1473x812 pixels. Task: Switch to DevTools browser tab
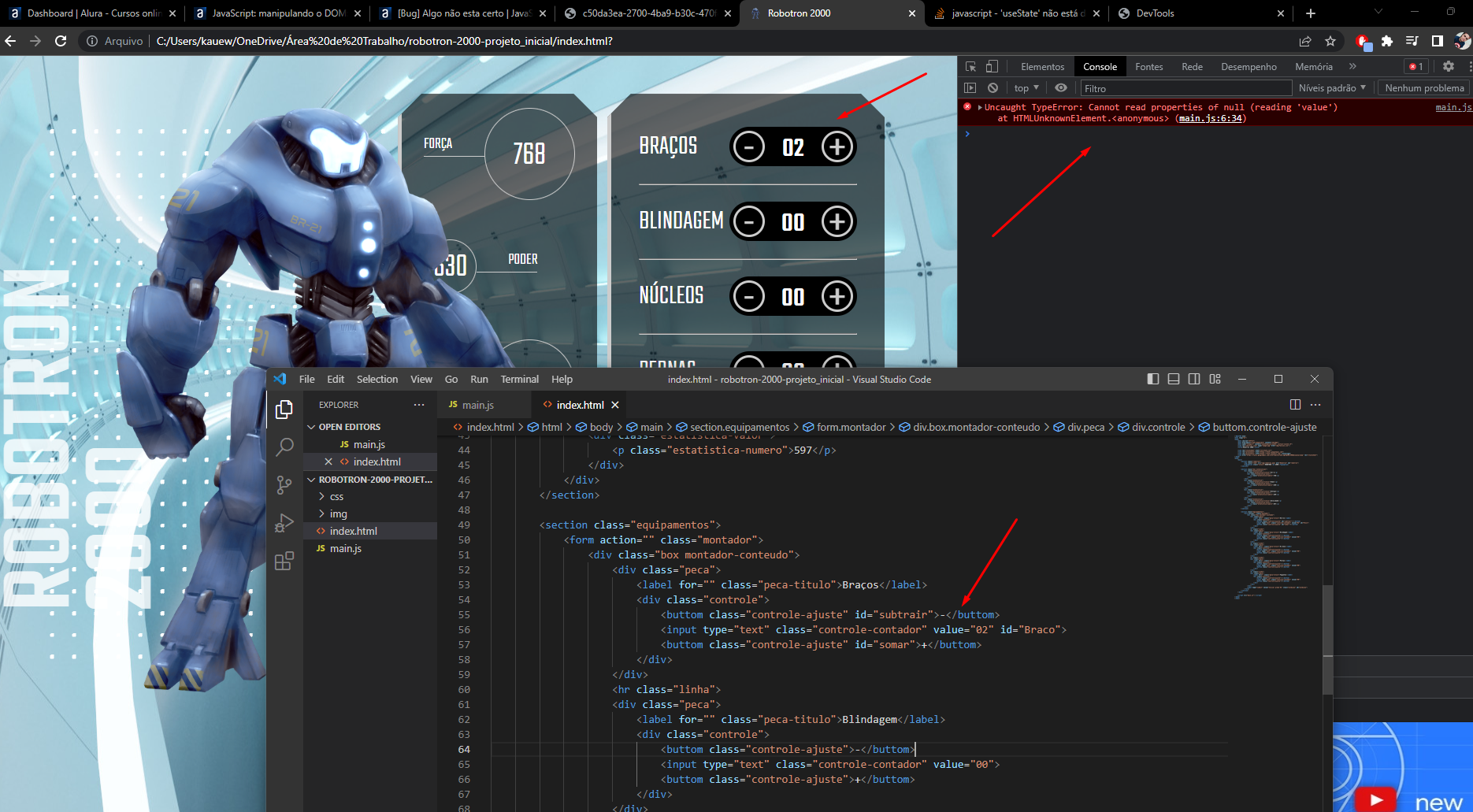[1200, 13]
